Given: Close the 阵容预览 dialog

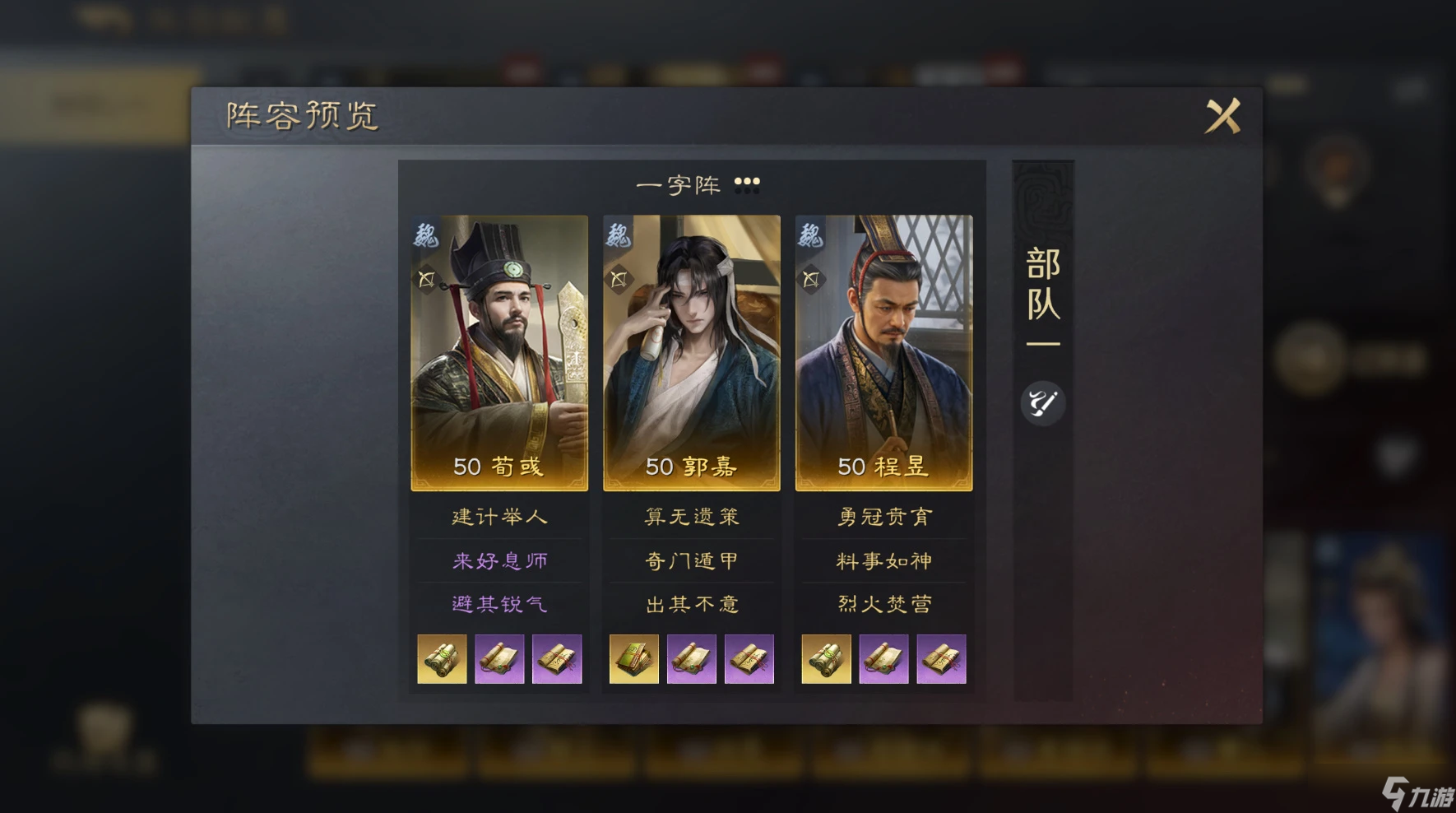Looking at the screenshot, I should [x=1222, y=116].
